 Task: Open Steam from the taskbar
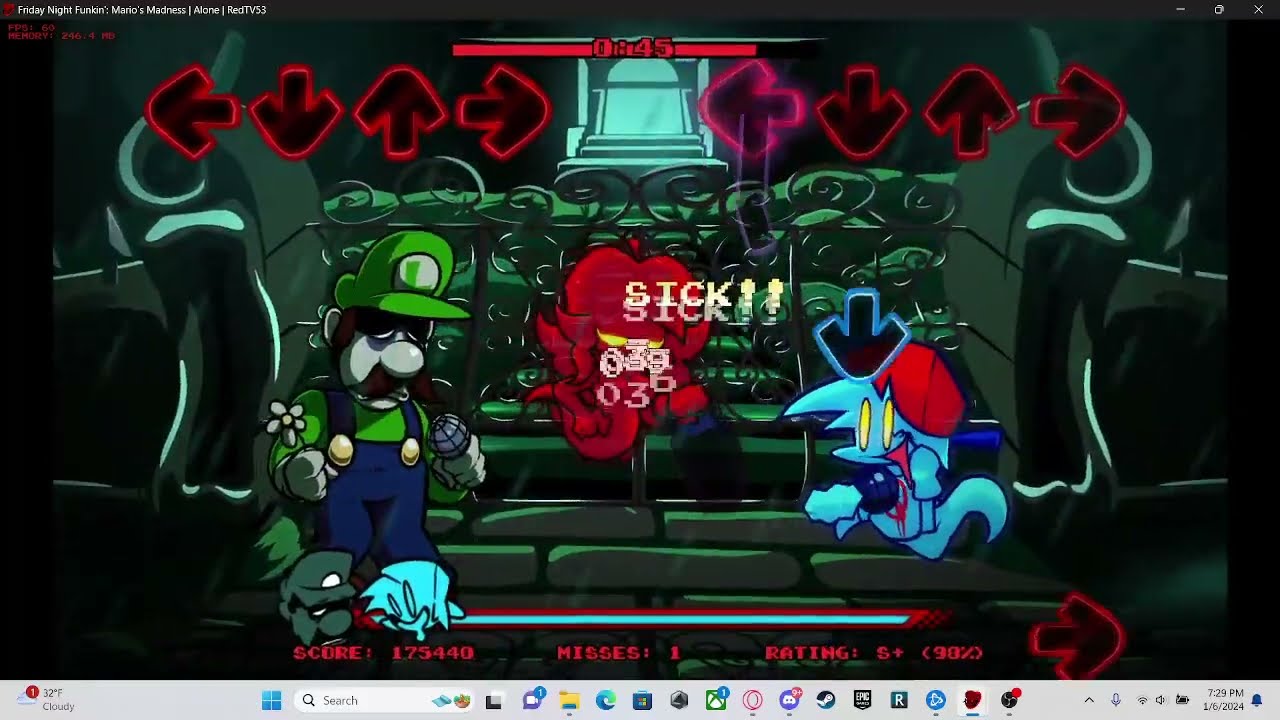pos(826,701)
